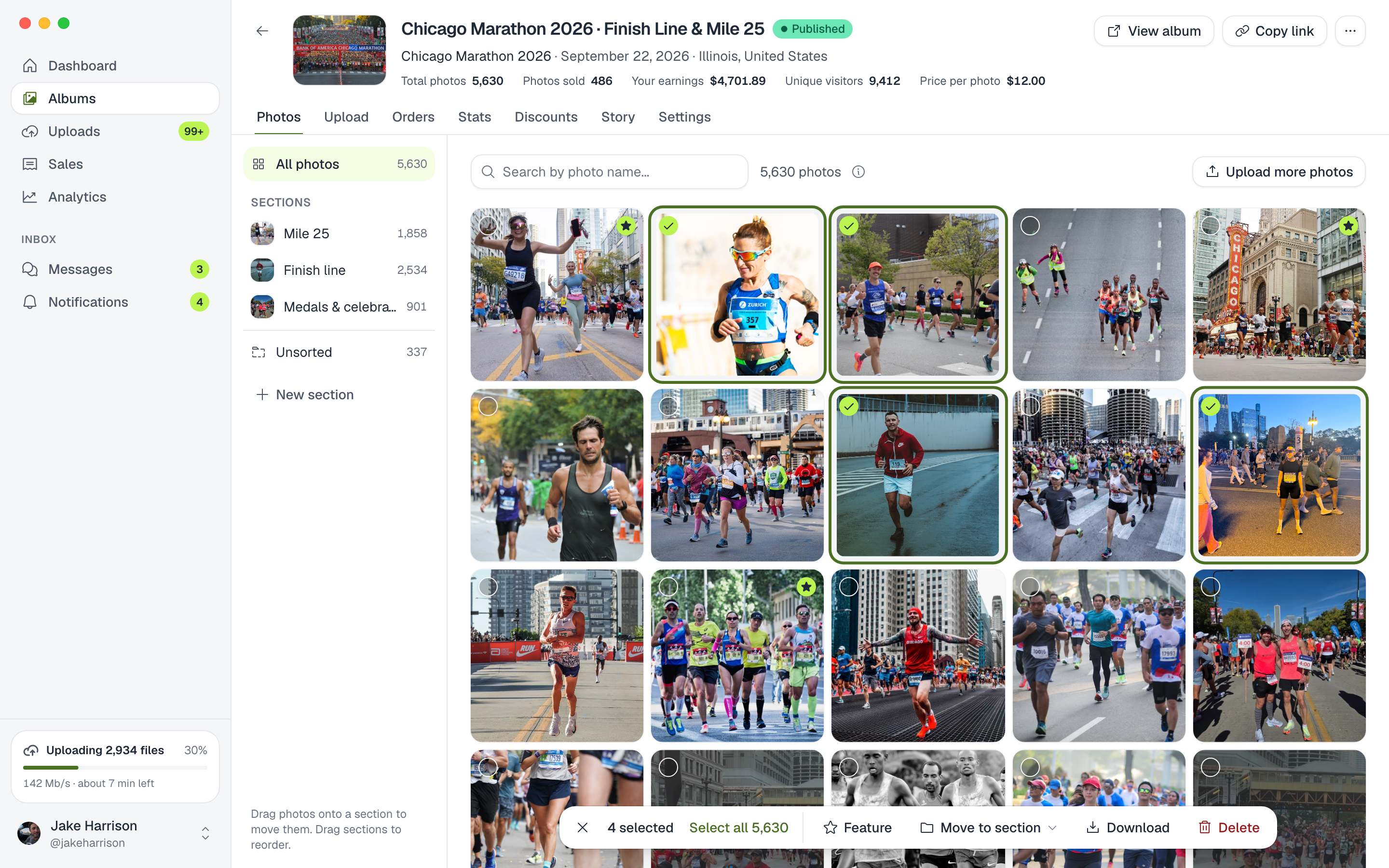Select the pink shirts pacer group photo

point(1211,587)
